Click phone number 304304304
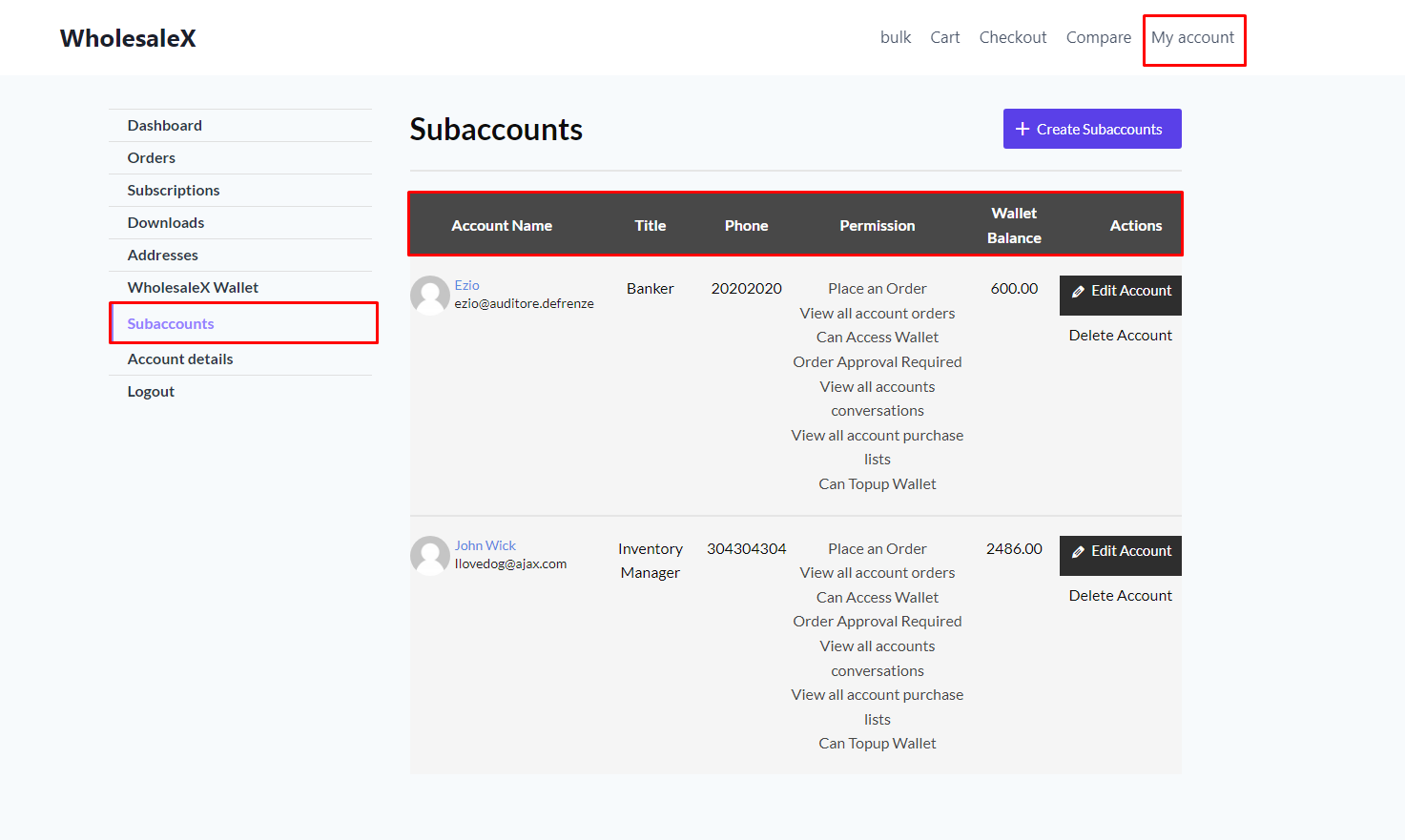 point(747,548)
